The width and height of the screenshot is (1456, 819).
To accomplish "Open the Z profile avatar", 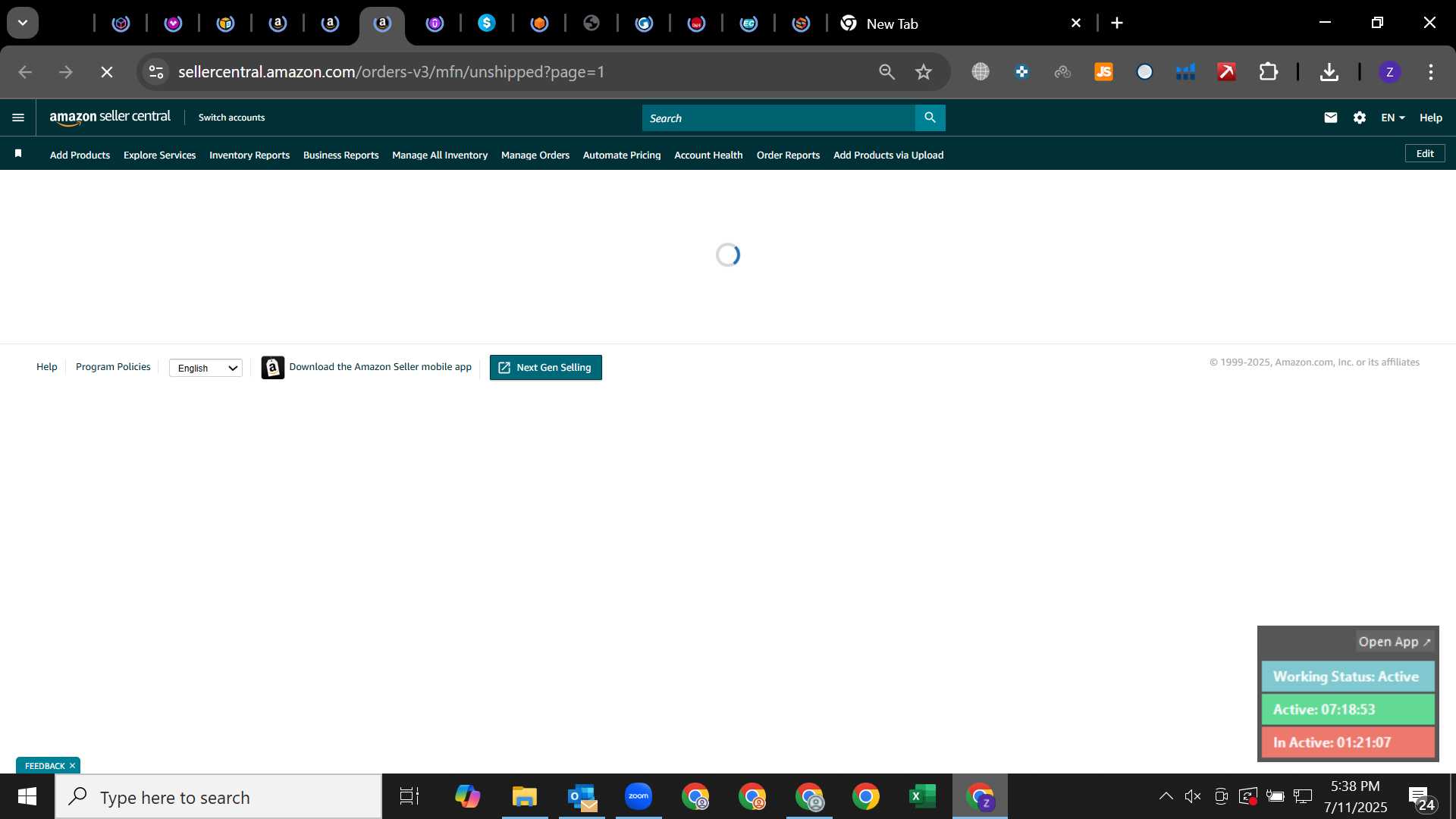I will coord(1389,72).
